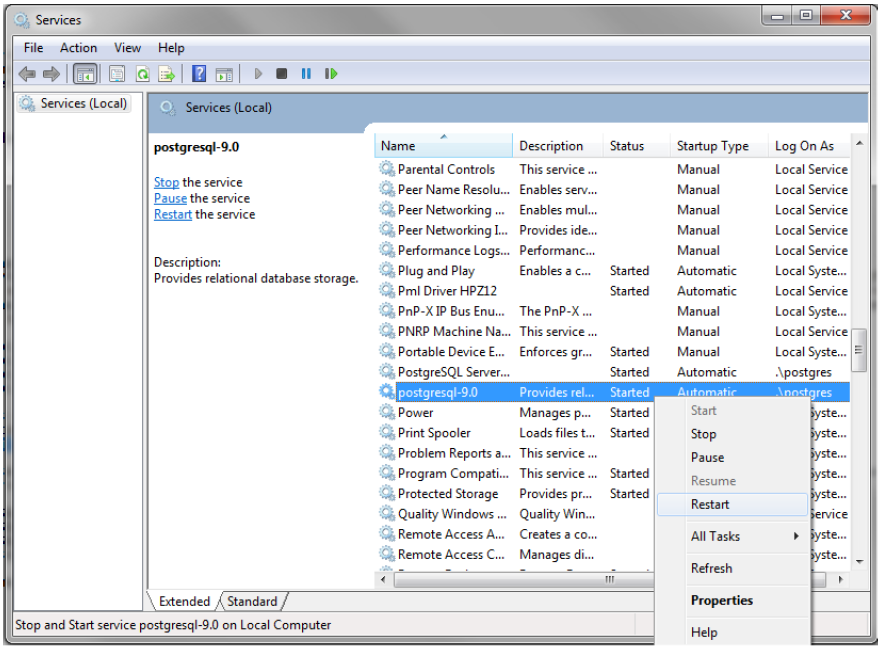Choose Restart in the context menu

point(710,504)
